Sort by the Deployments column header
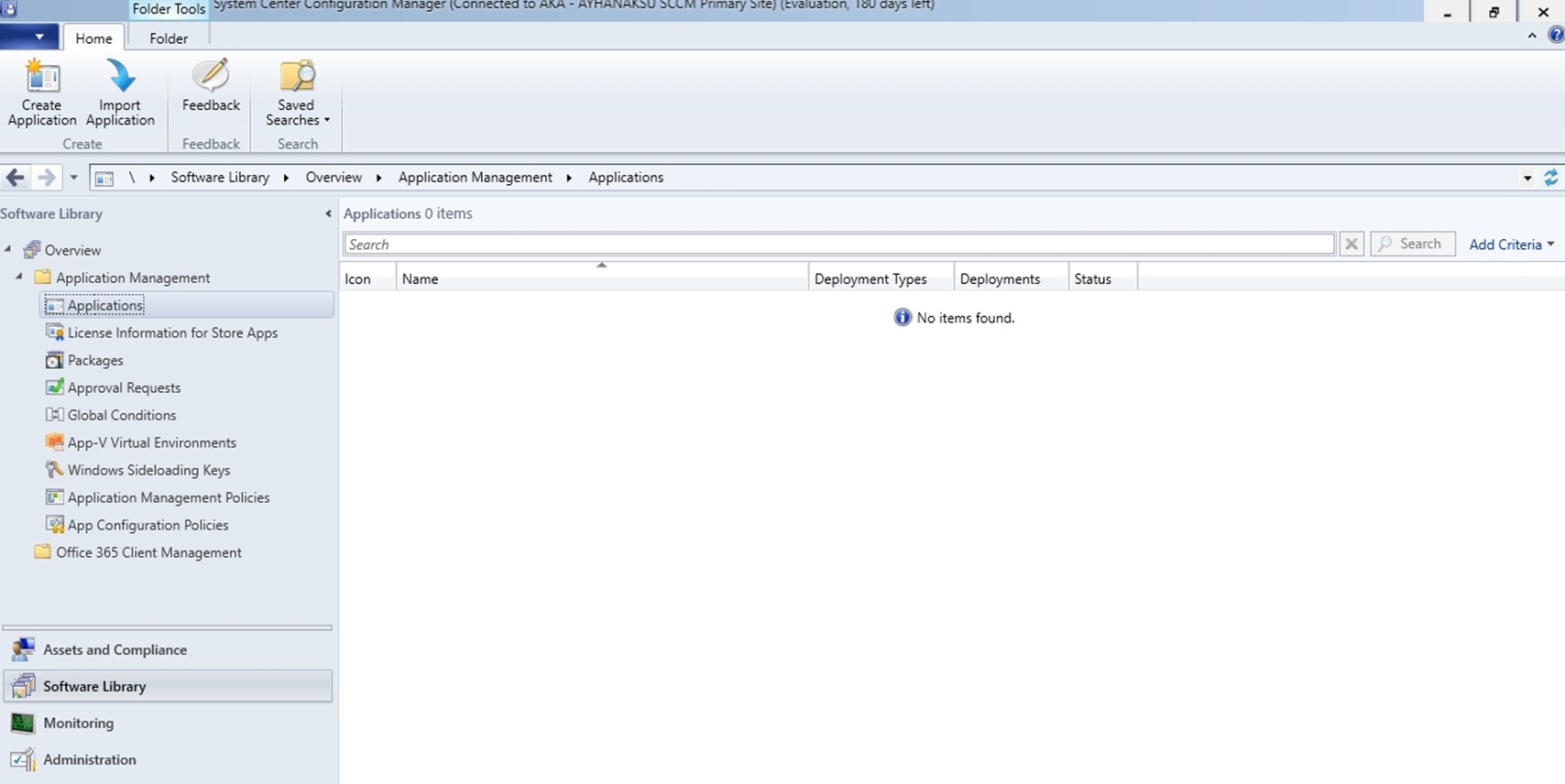Screen dimensions: 1565x784 pyautogui.click(x=1012, y=278)
